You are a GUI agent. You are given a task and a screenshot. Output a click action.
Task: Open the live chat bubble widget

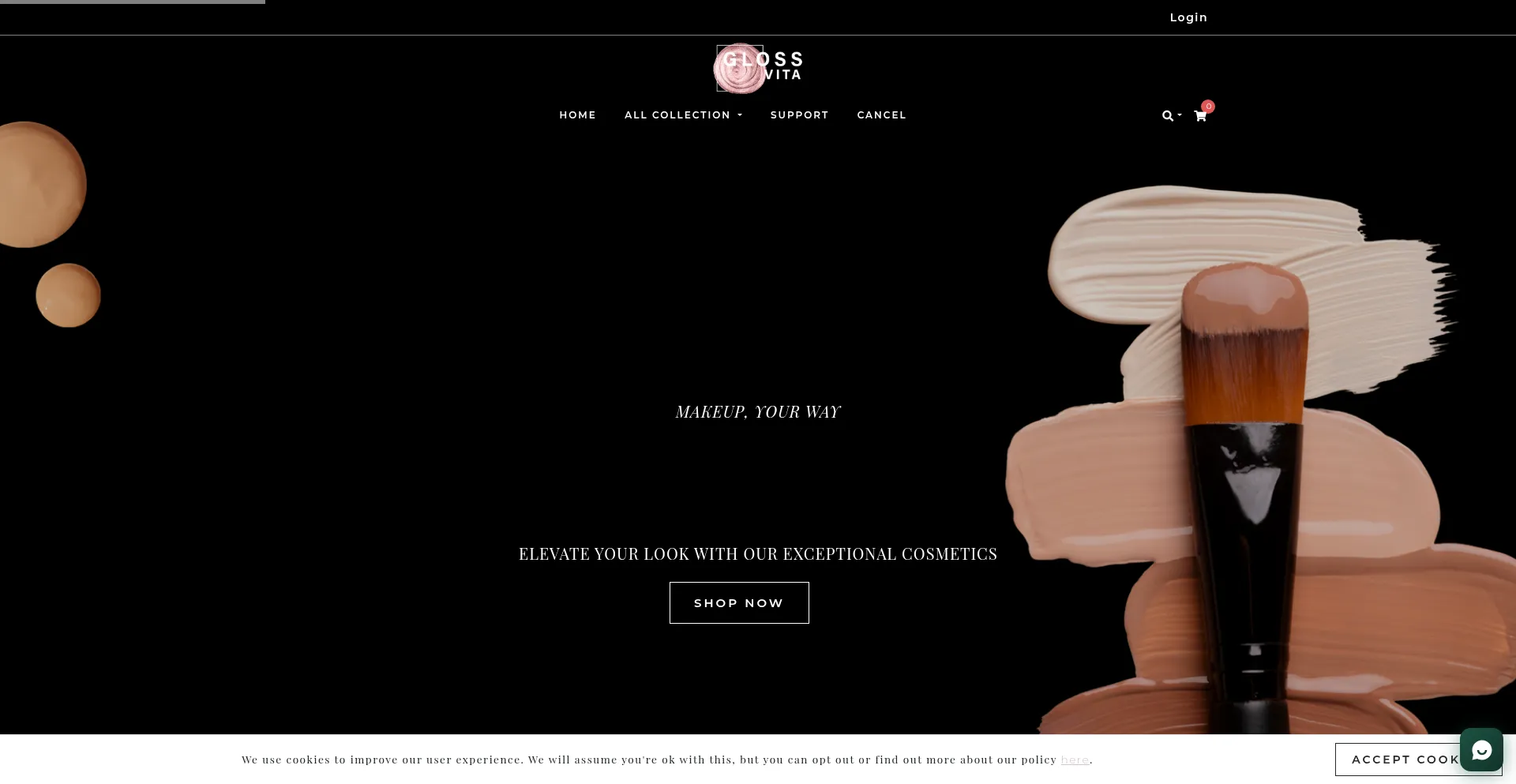point(1481,749)
